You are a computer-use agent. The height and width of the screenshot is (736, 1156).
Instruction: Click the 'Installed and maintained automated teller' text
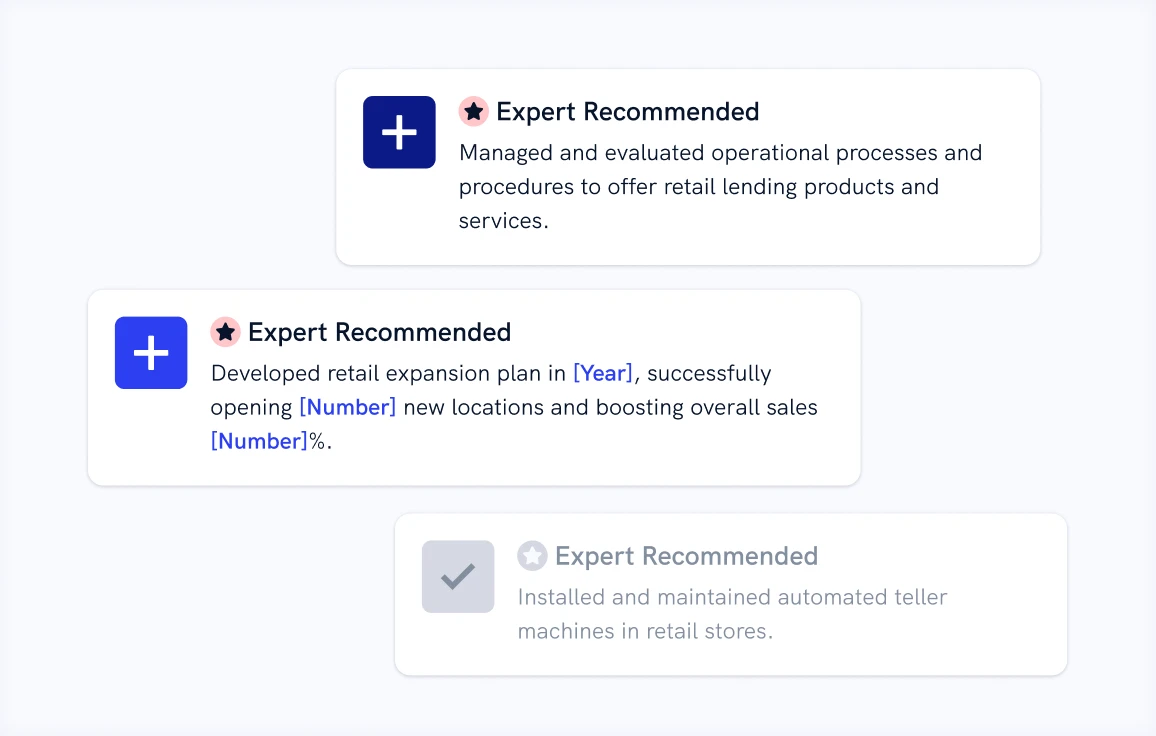coord(731,597)
